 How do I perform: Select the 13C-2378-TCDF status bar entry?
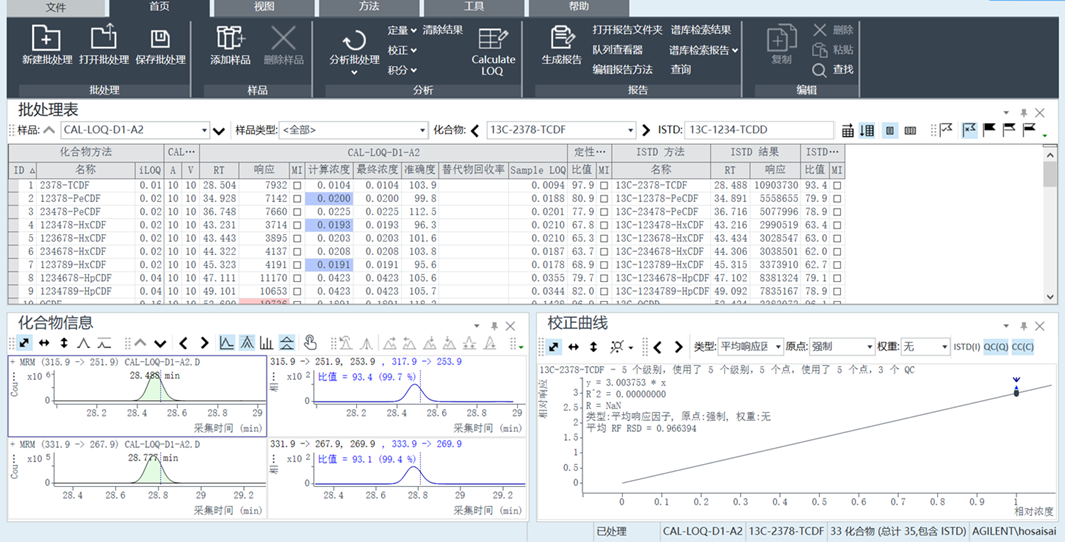[787, 530]
